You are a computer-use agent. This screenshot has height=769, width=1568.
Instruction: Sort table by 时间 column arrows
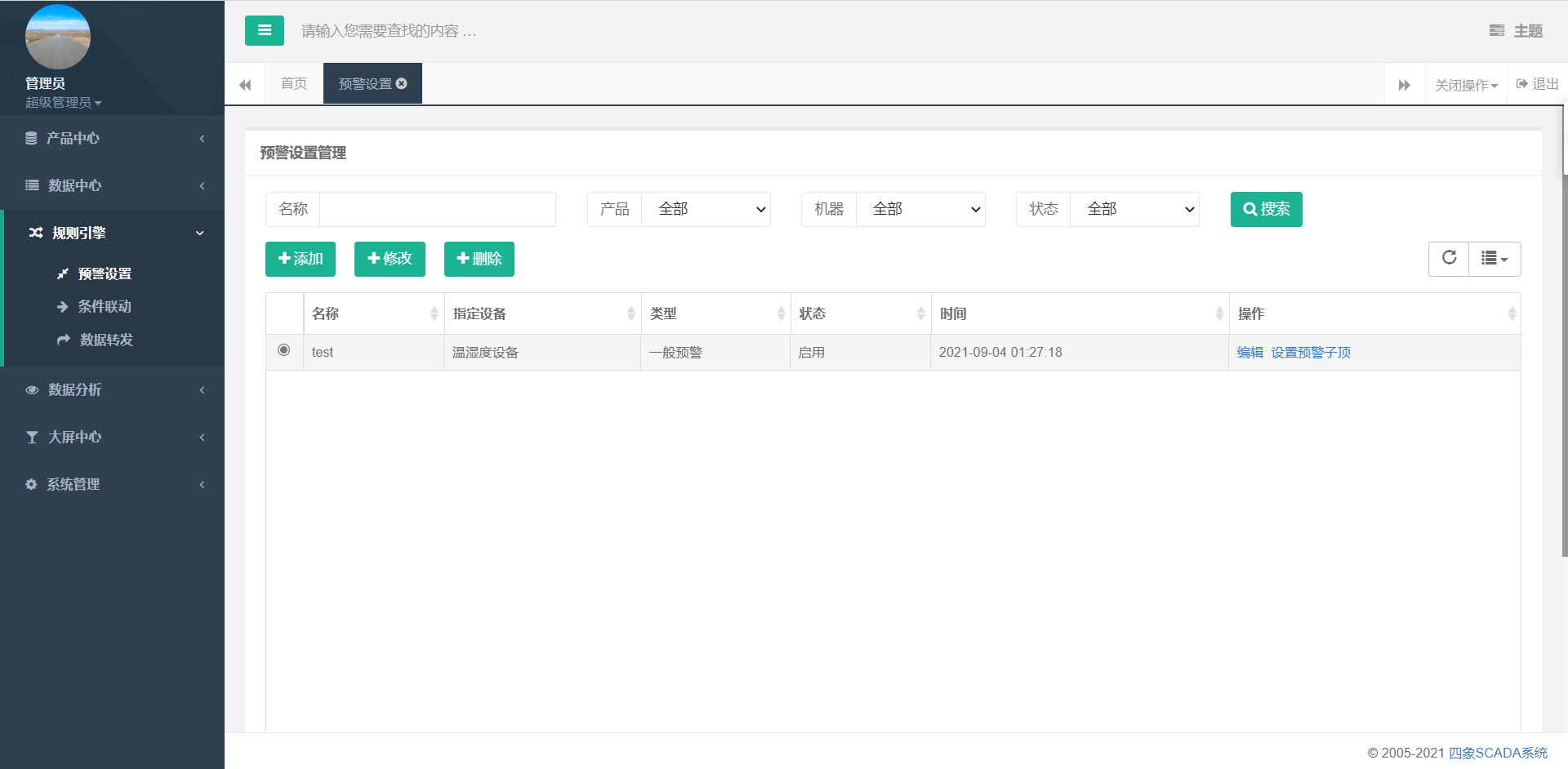1218,314
